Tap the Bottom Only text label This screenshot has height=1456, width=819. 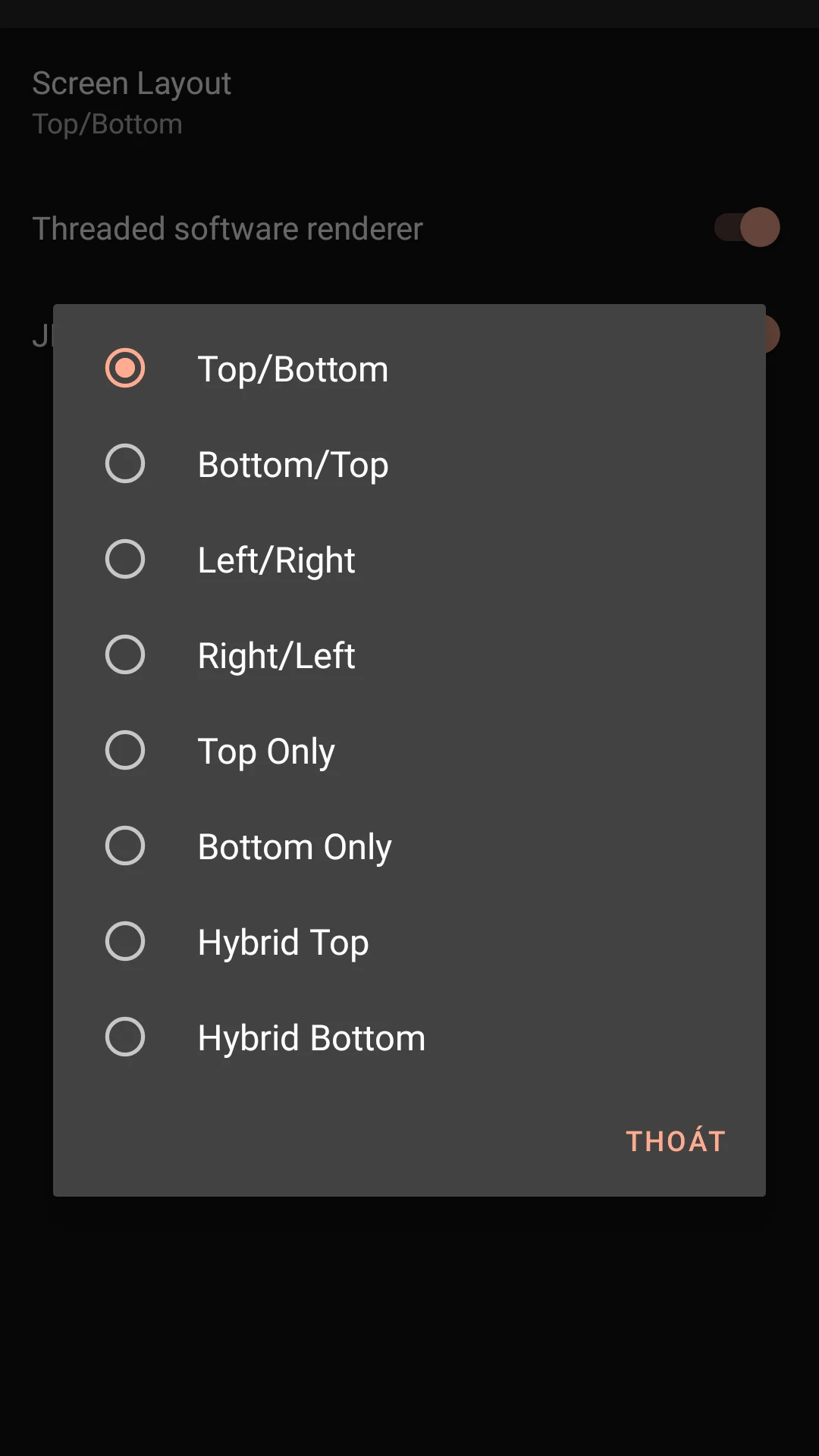click(294, 848)
